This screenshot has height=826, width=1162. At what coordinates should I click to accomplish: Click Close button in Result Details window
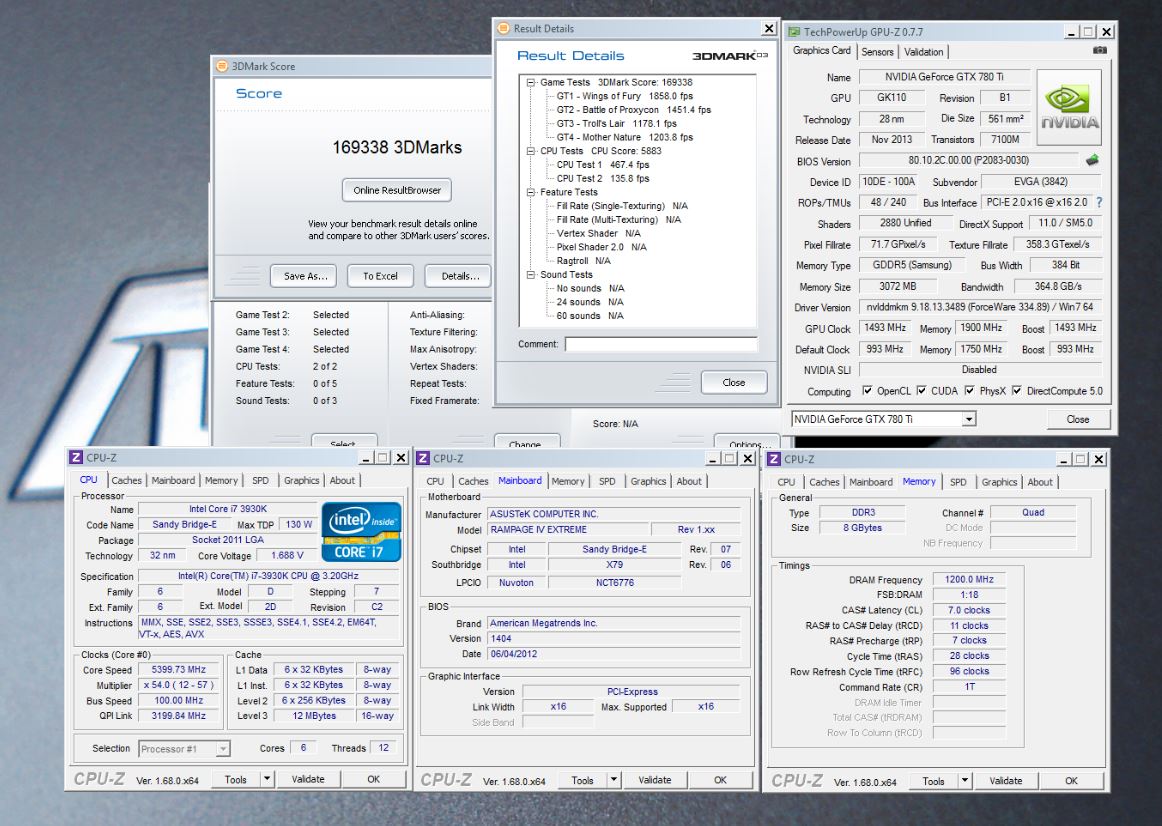734,382
